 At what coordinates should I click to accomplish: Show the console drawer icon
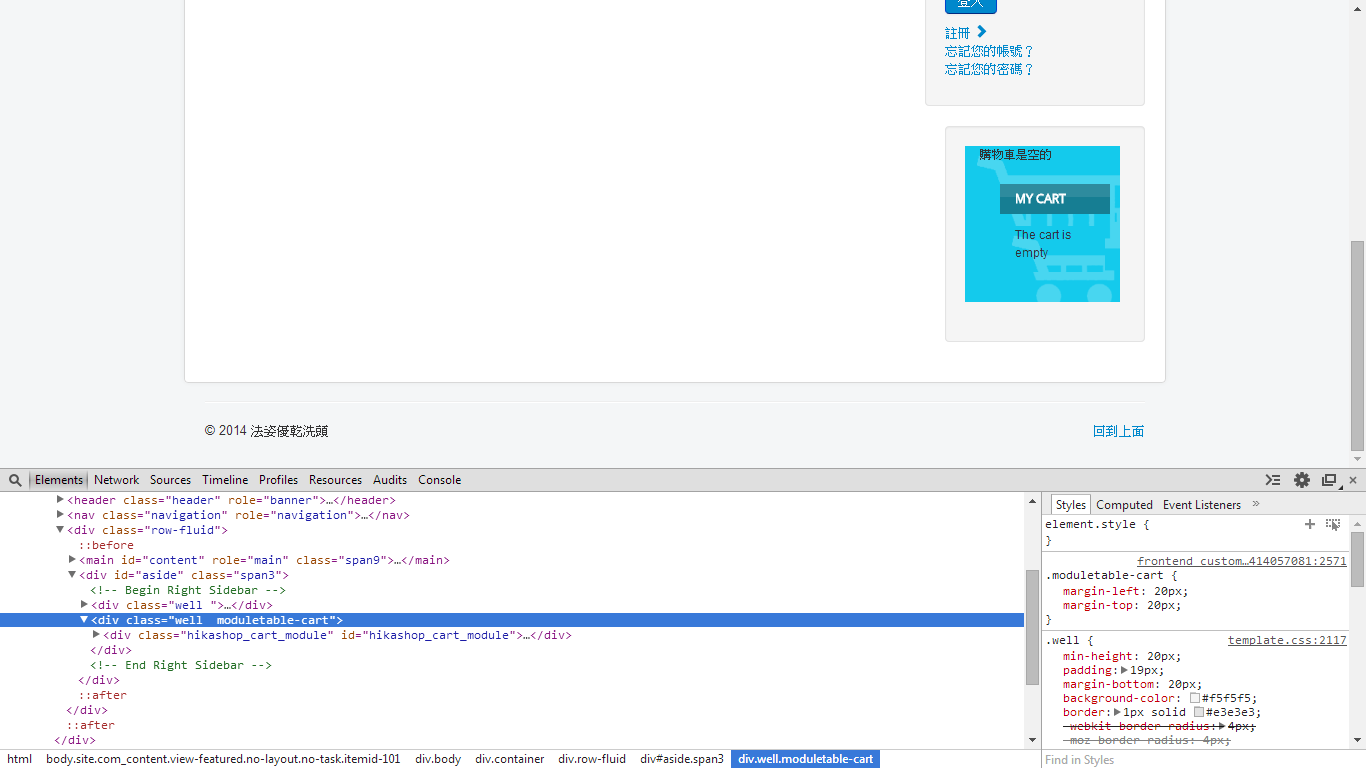point(1272,480)
